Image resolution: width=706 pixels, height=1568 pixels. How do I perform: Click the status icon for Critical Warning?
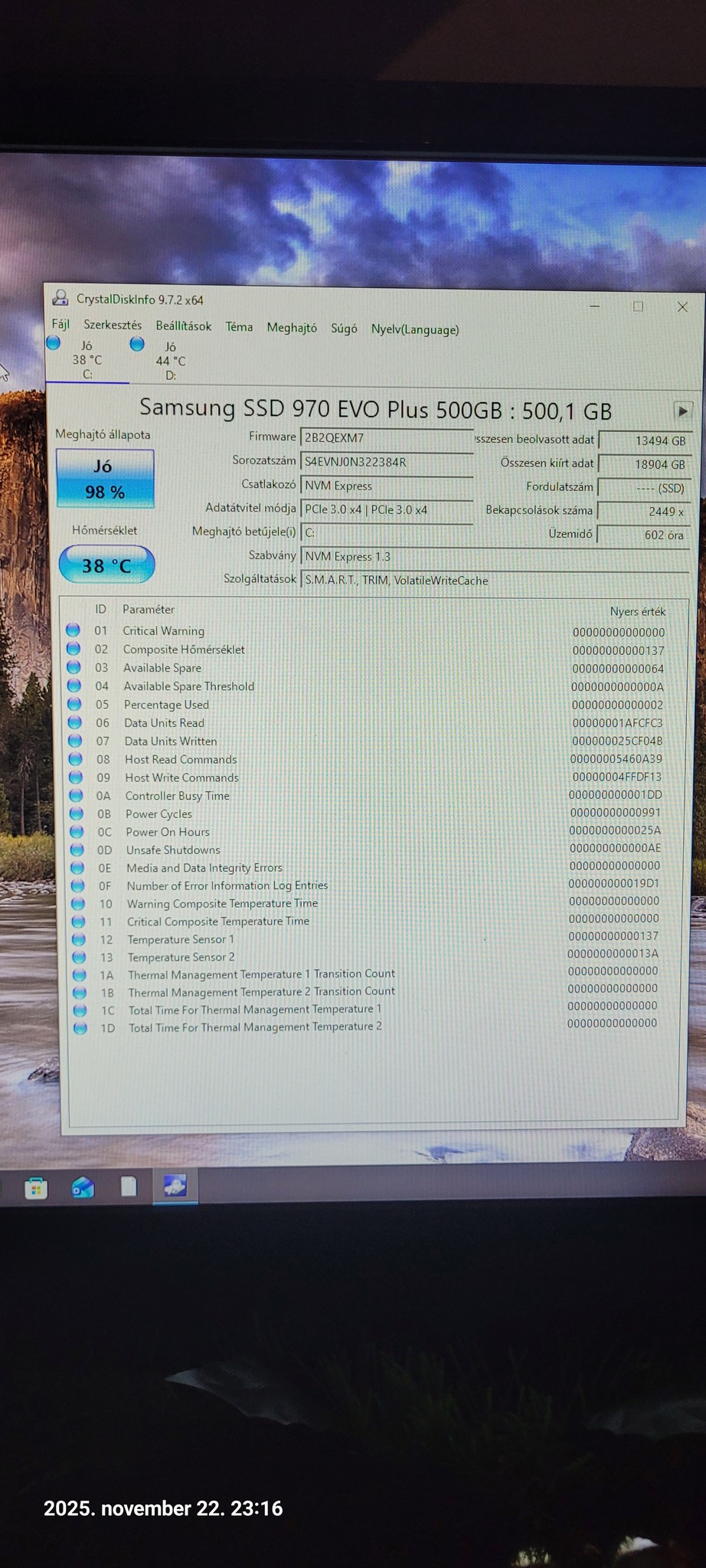(x=73, y=630)
